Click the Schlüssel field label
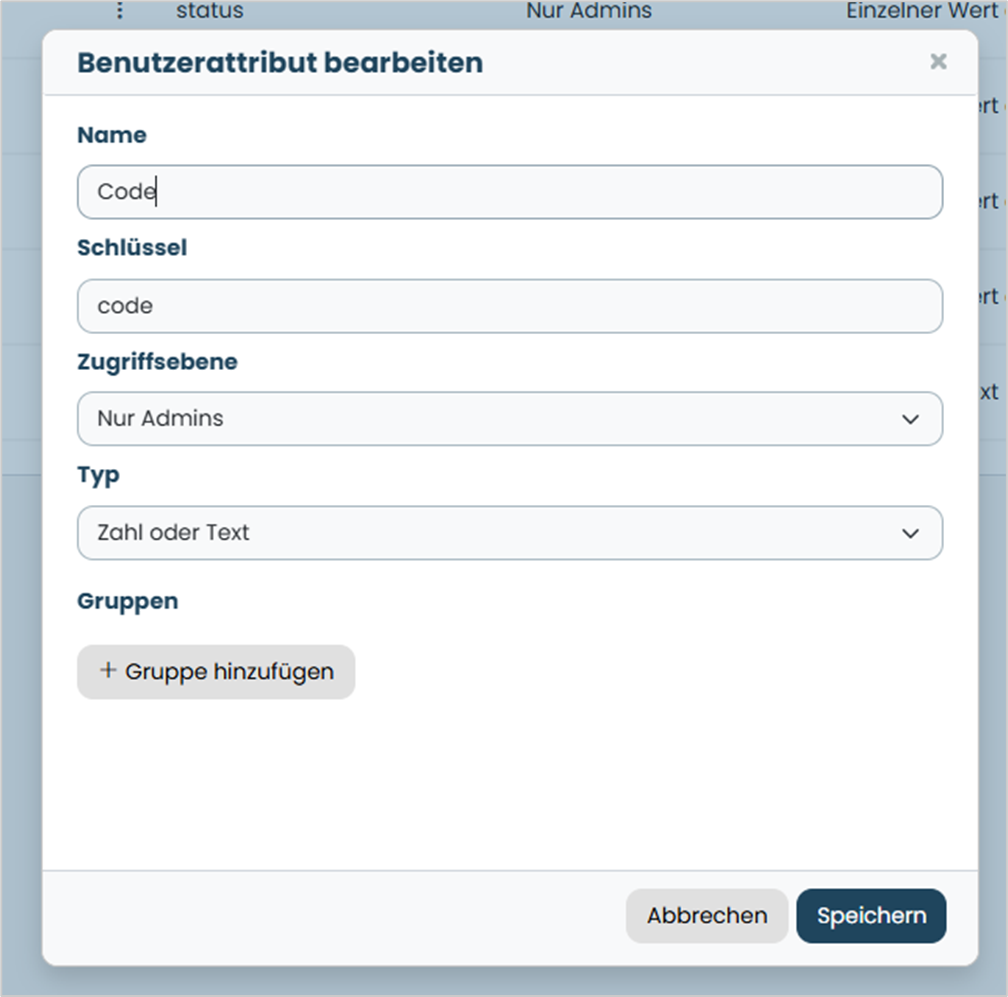 point(132,247)
